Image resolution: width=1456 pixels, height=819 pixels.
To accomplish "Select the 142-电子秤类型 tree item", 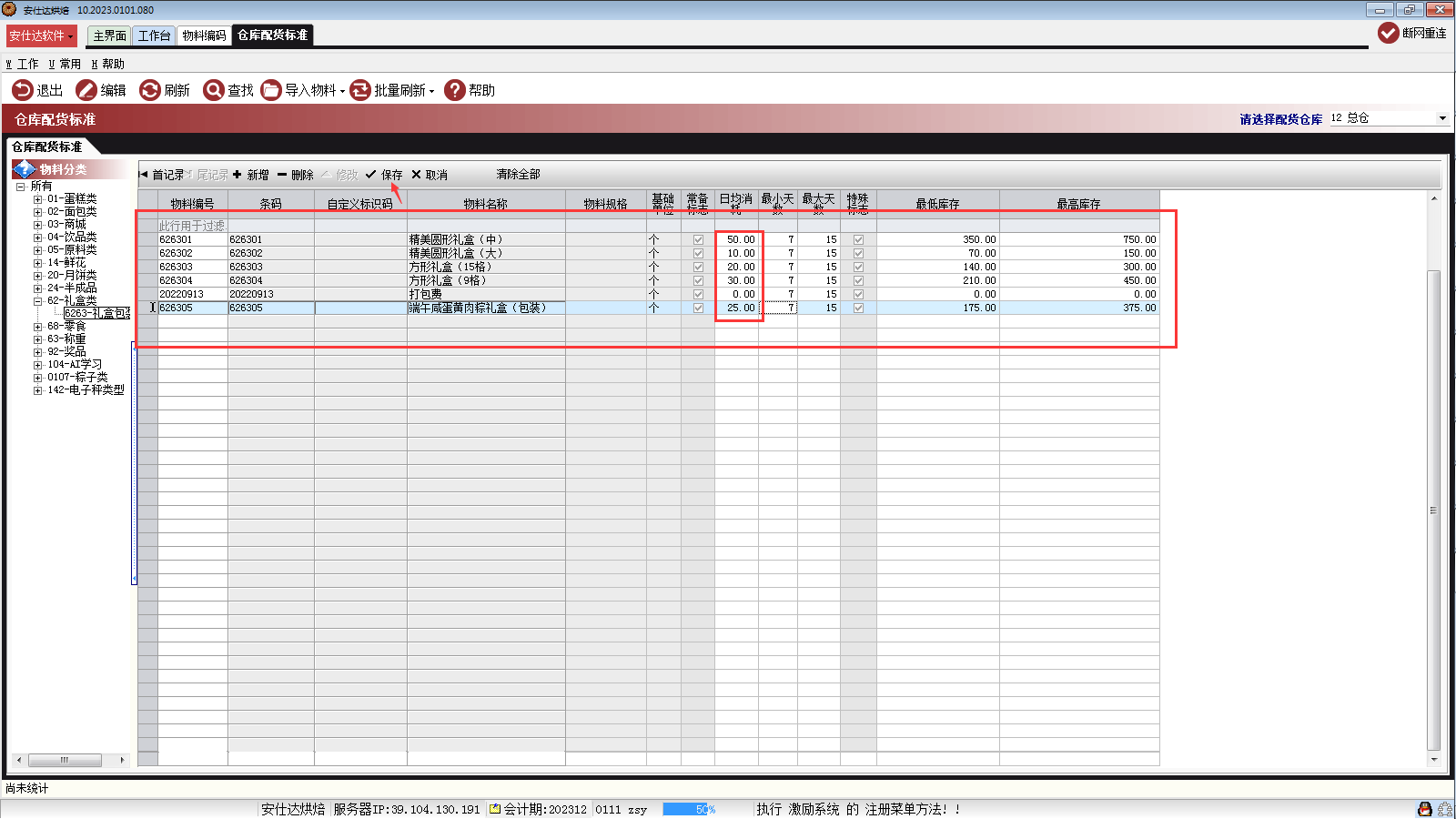I will 86,390.
